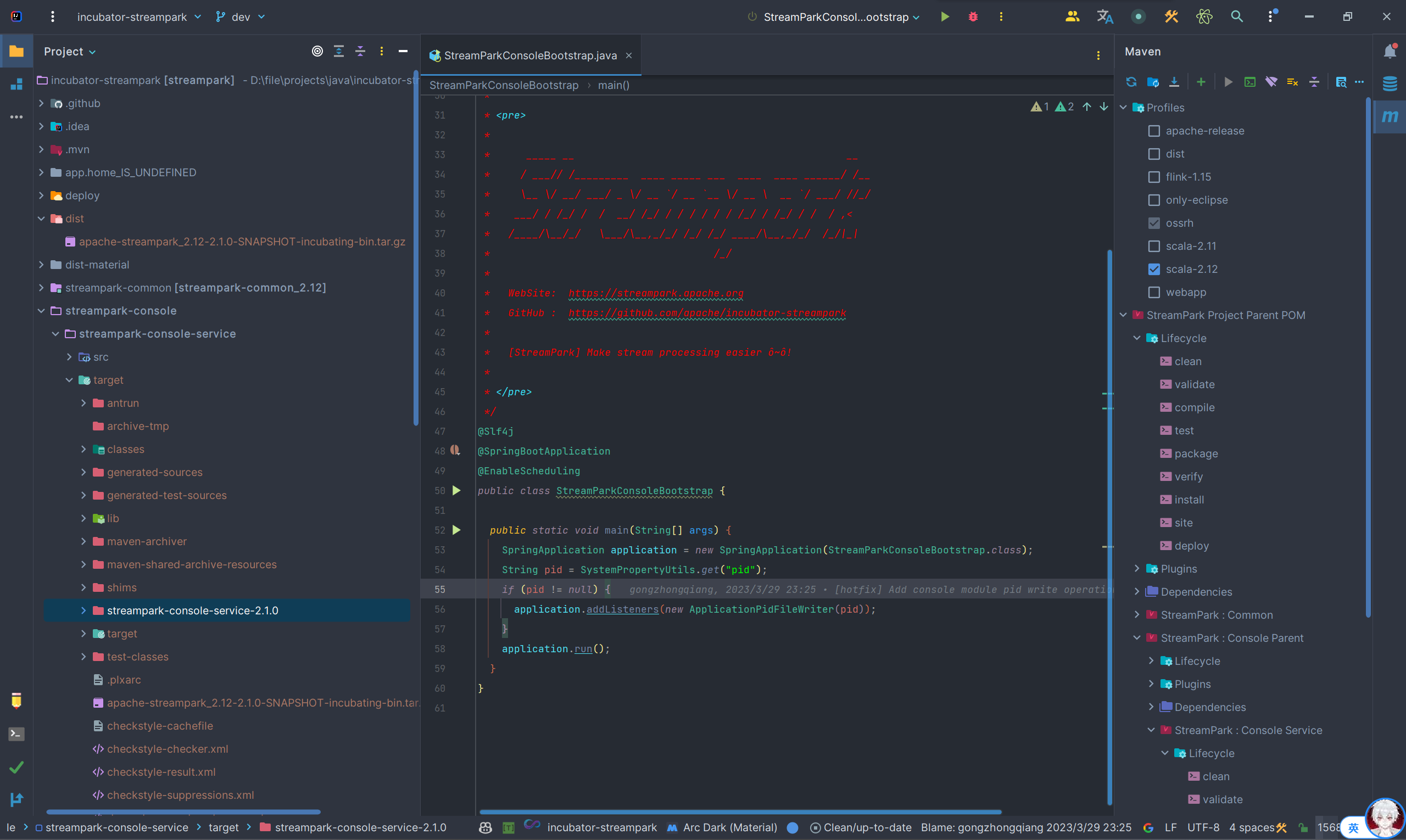Open the streampark.apache.org website link
Screen dimensions: 1406x840
pos(655,293)
